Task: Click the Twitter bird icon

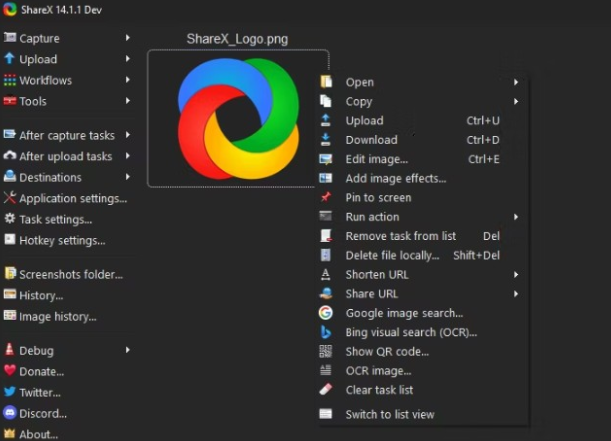Action: (x=10, y=392)
